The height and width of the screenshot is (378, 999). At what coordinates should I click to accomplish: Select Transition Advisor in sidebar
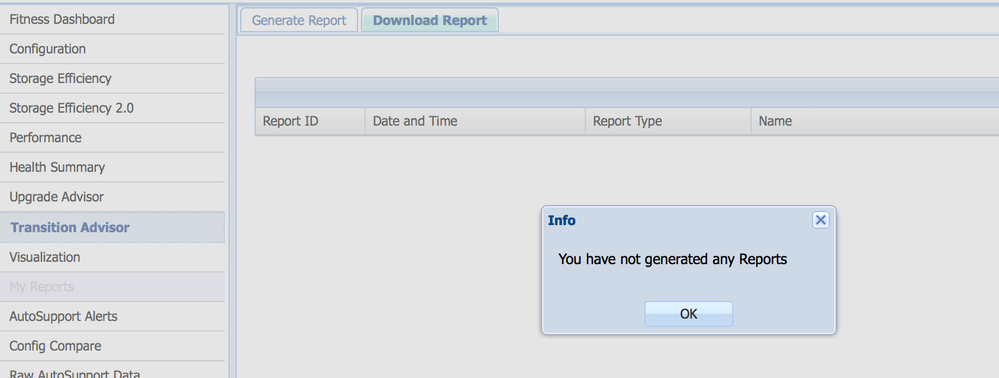(x=112, y=228)
